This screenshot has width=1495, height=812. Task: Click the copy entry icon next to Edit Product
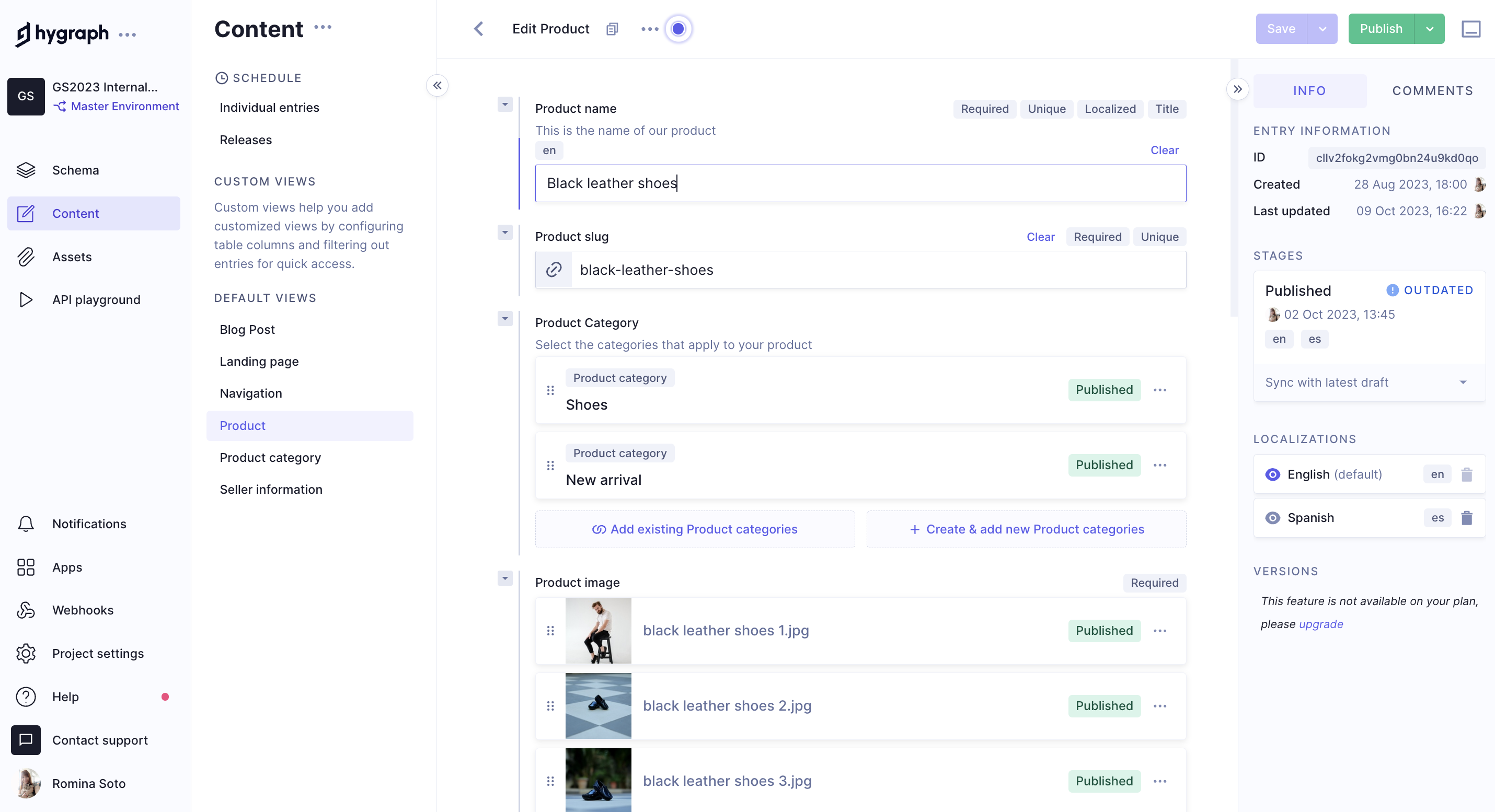click(611, 28)
